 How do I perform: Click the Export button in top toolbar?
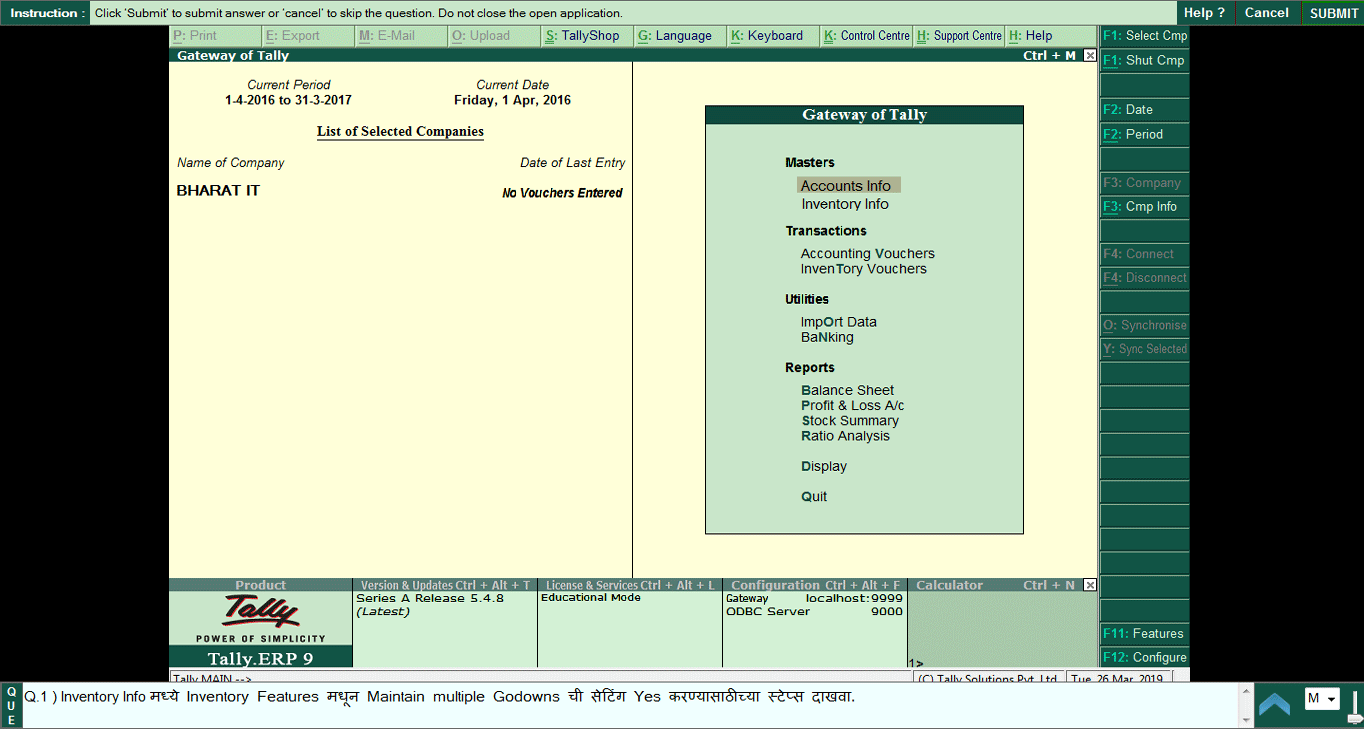pyautogui.click(x=308, y=36)
